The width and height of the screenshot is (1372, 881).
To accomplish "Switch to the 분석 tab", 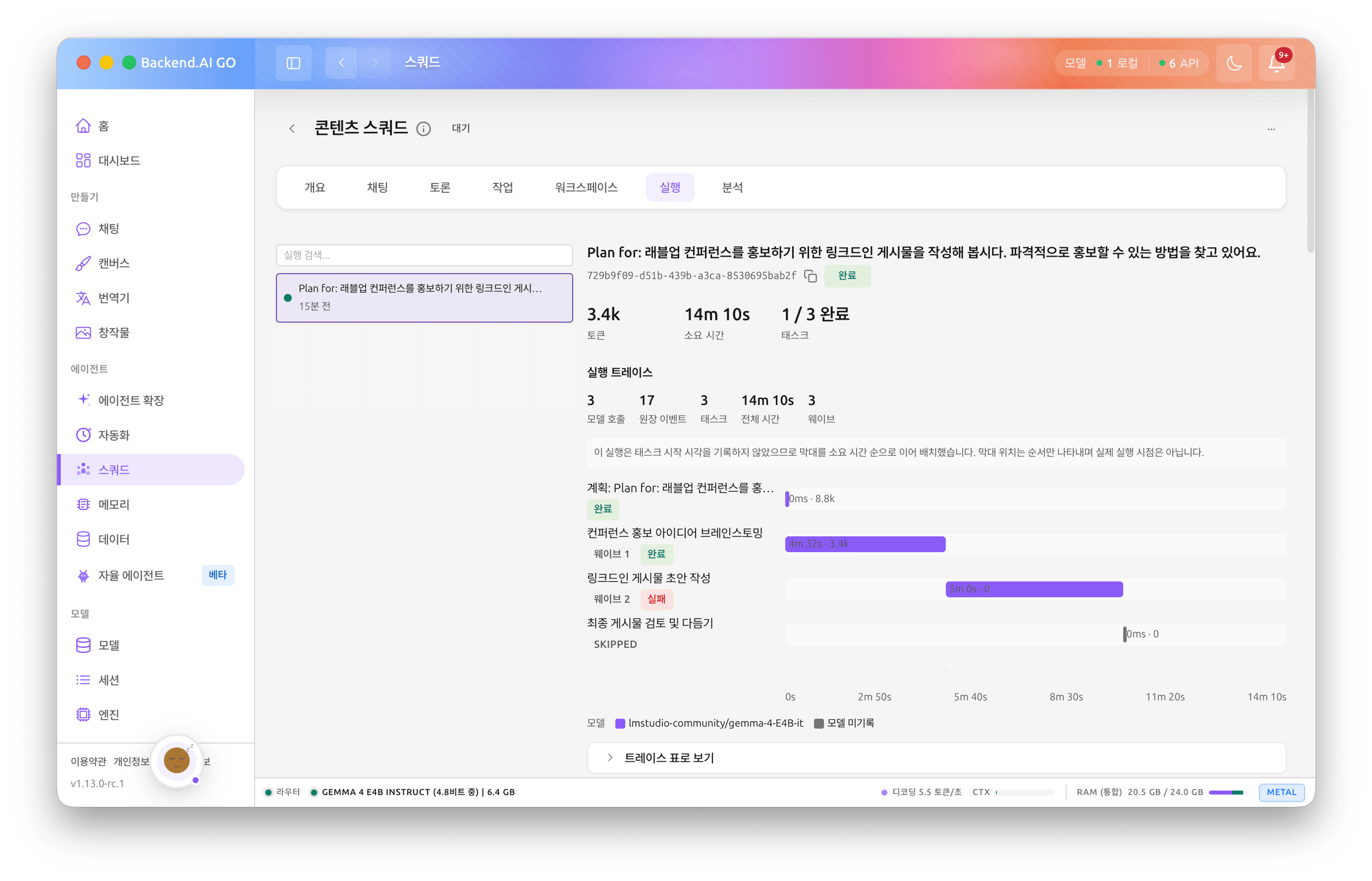I will [x=732, y=188].
